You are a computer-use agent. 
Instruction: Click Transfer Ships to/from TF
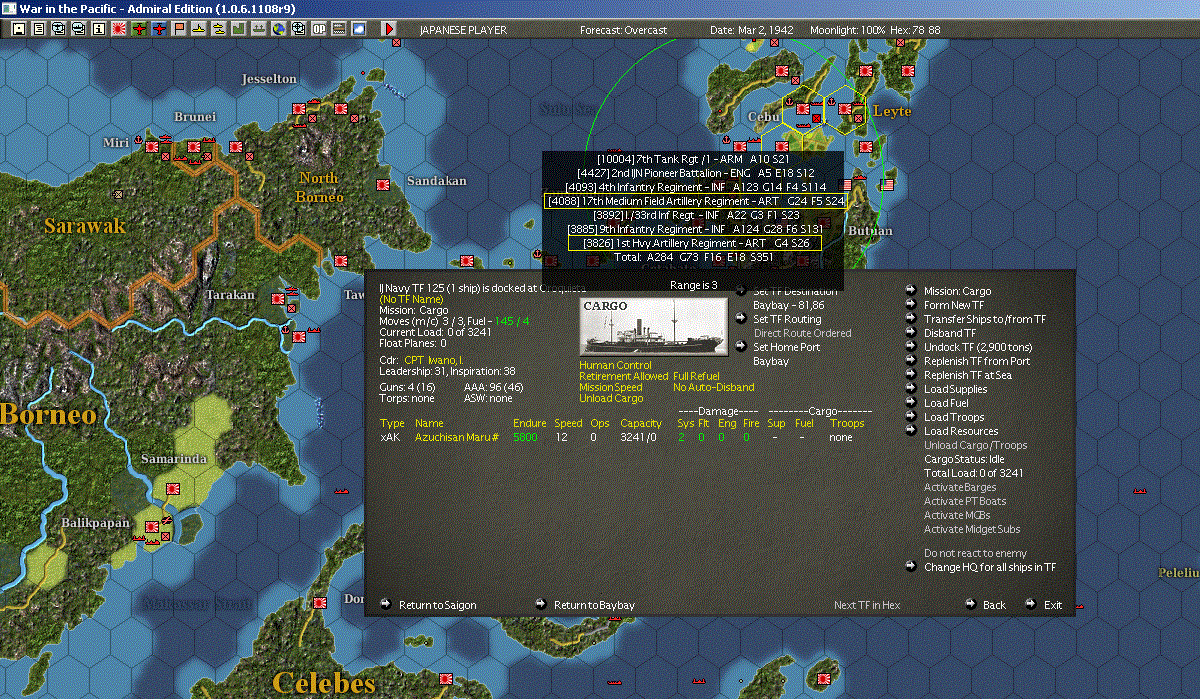click(985, 319)
